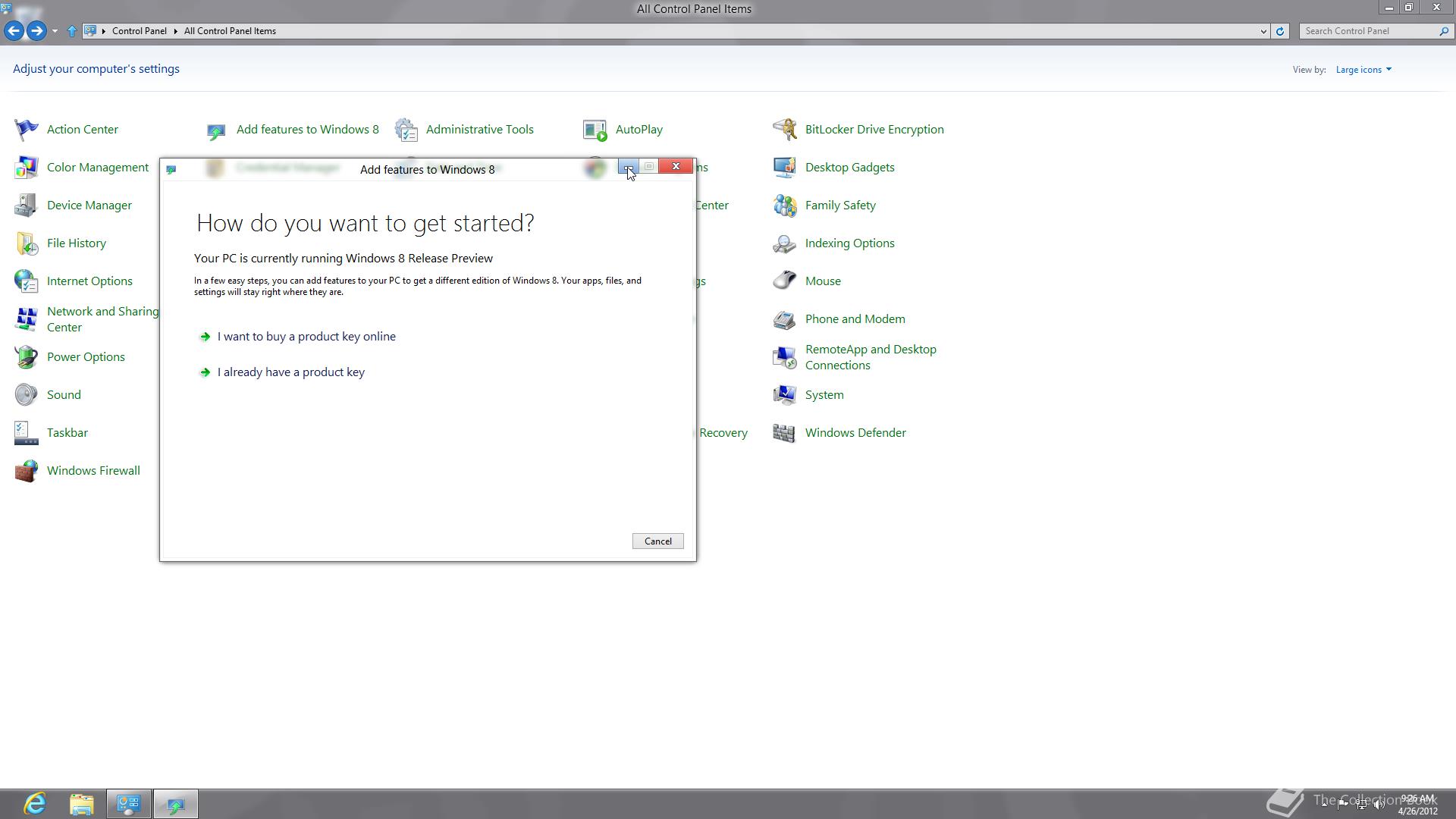Click the All Control Panel Items breadcrumb

click(x=230, y=31)
